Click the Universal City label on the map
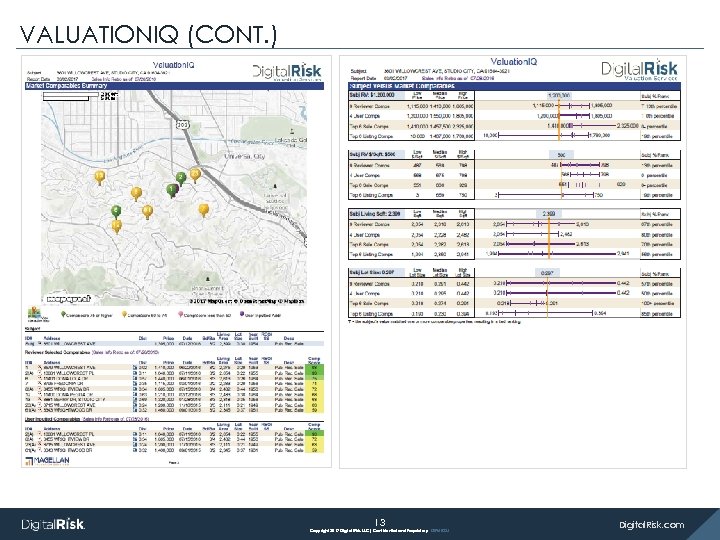 tap(244, 157)
